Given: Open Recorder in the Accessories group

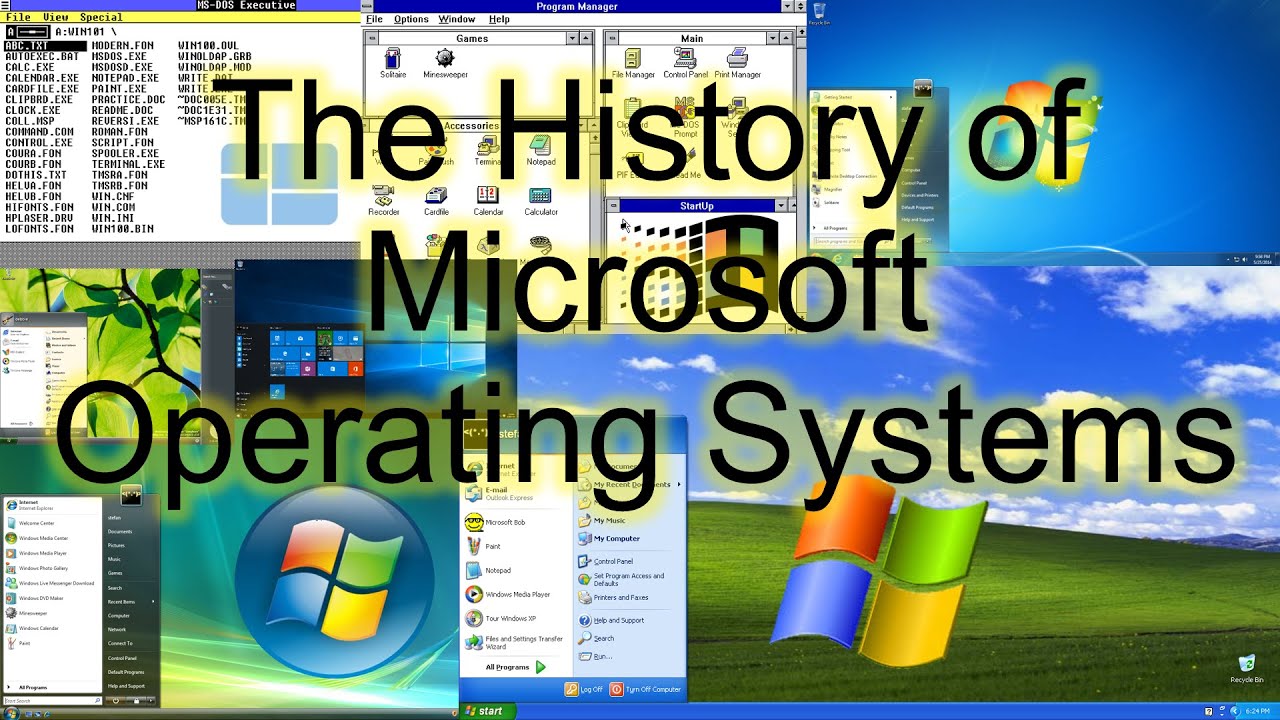Looking at the screenshot, I should 383,201.
